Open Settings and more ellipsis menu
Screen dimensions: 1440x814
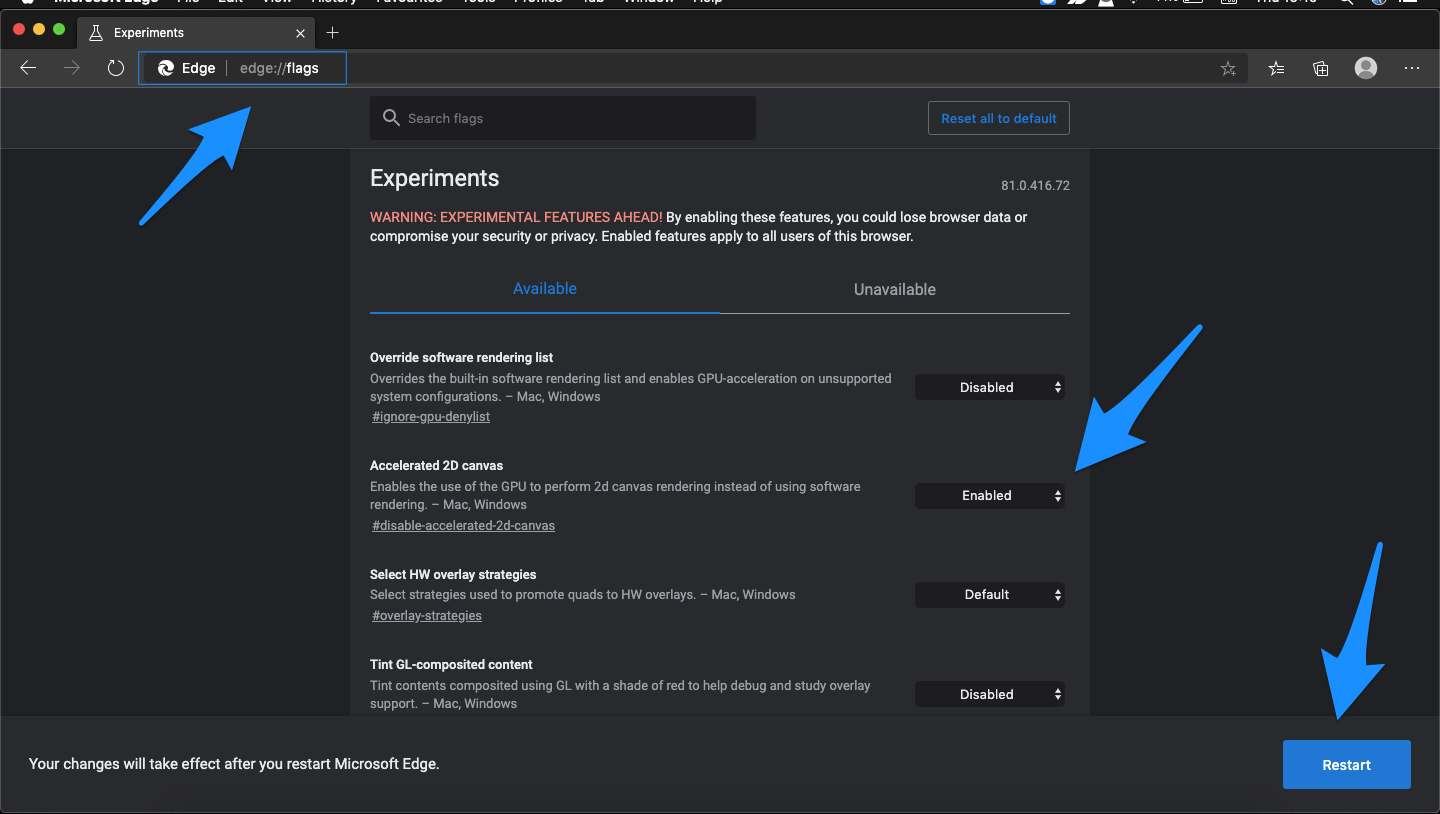click(x=1412, y=68)
